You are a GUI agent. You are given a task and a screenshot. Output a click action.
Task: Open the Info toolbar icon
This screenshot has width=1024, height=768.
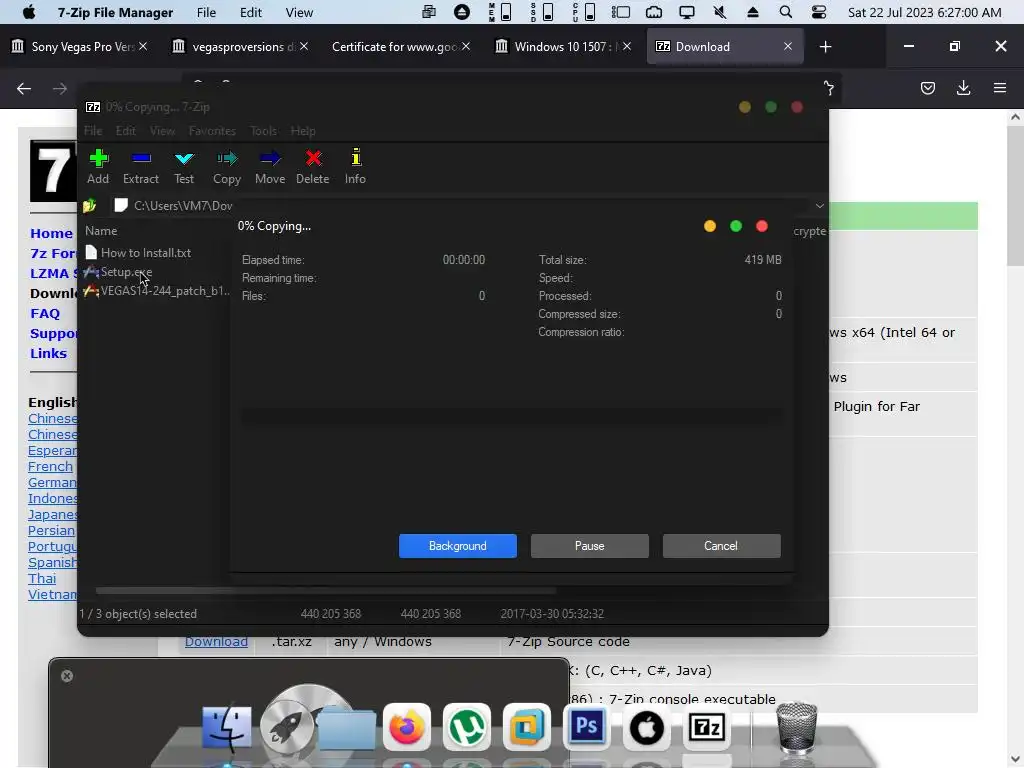coord(355,167)
